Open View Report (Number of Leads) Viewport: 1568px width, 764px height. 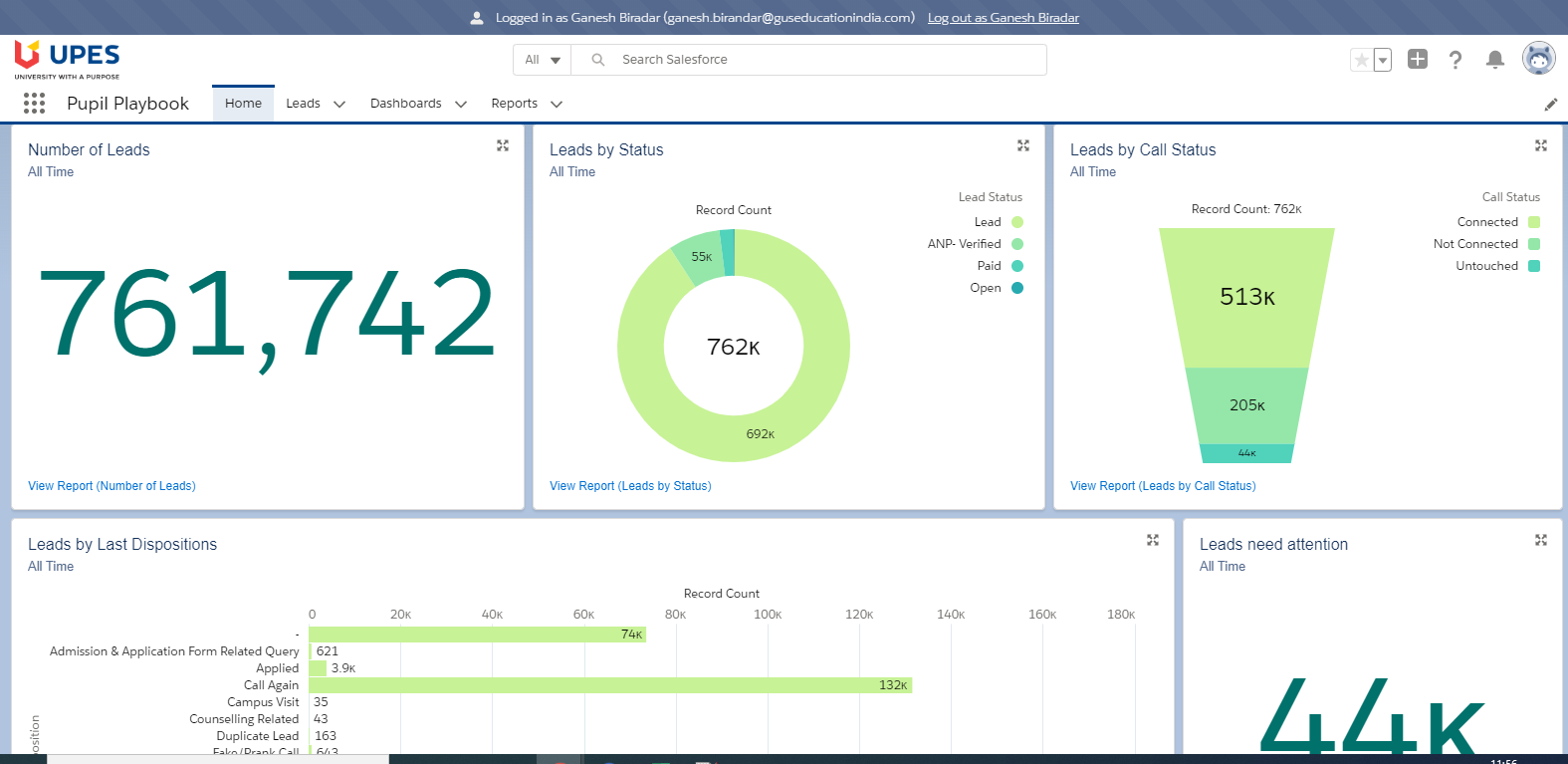[112, 486]
